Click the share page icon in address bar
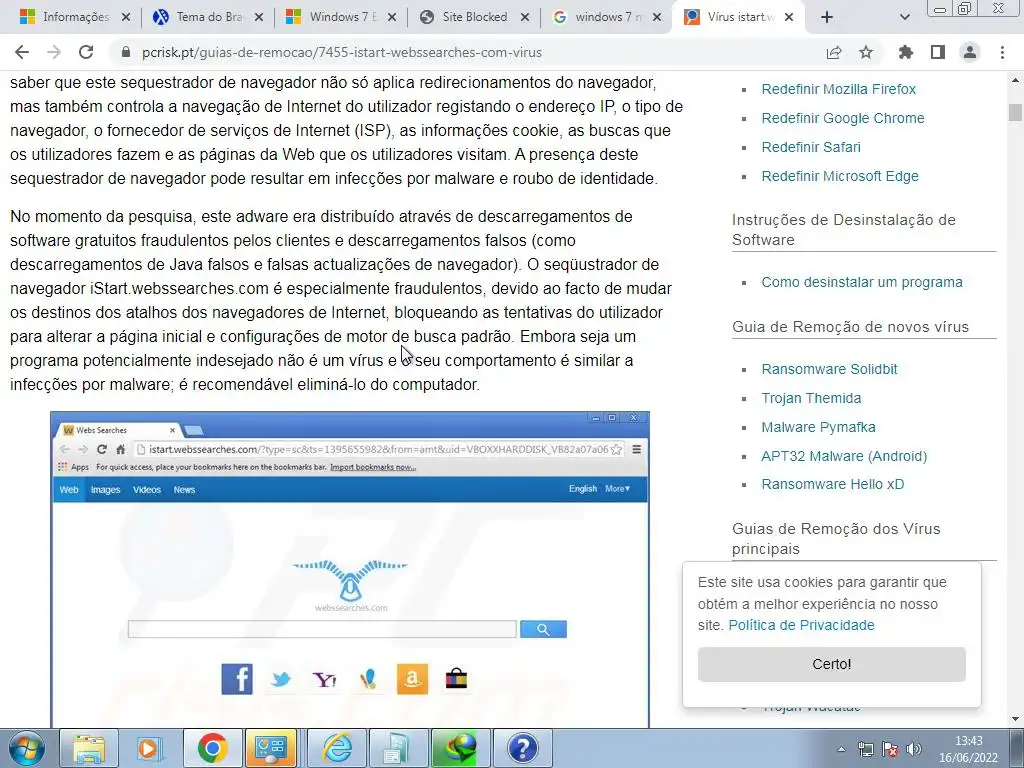 pos(834,52)
